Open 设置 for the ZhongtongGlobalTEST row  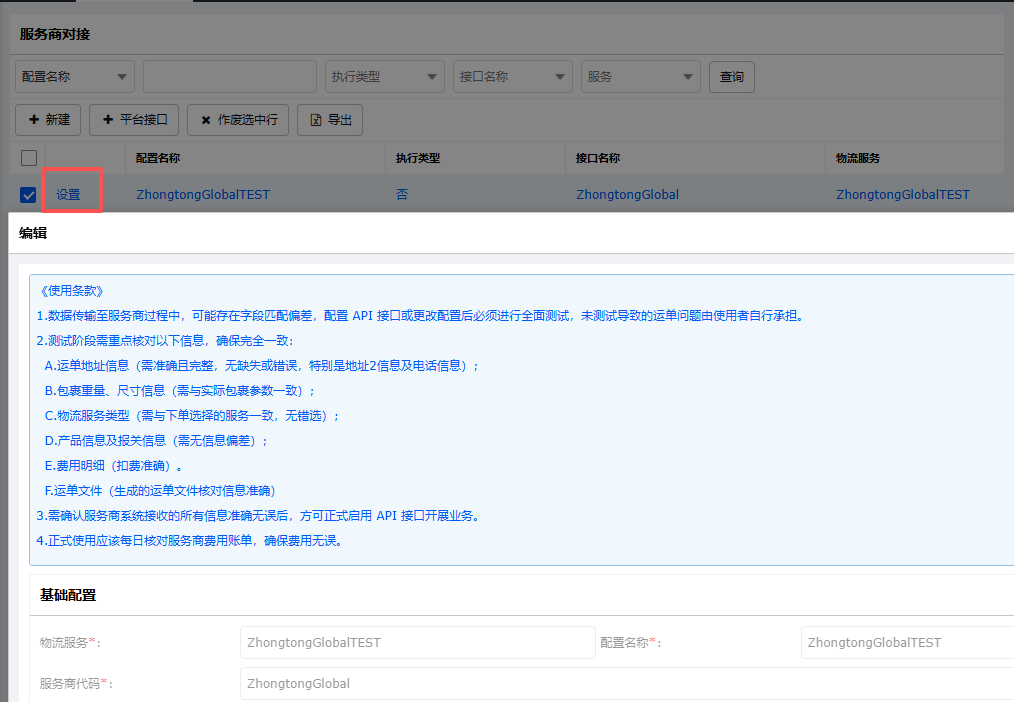[x=69, y=194]
